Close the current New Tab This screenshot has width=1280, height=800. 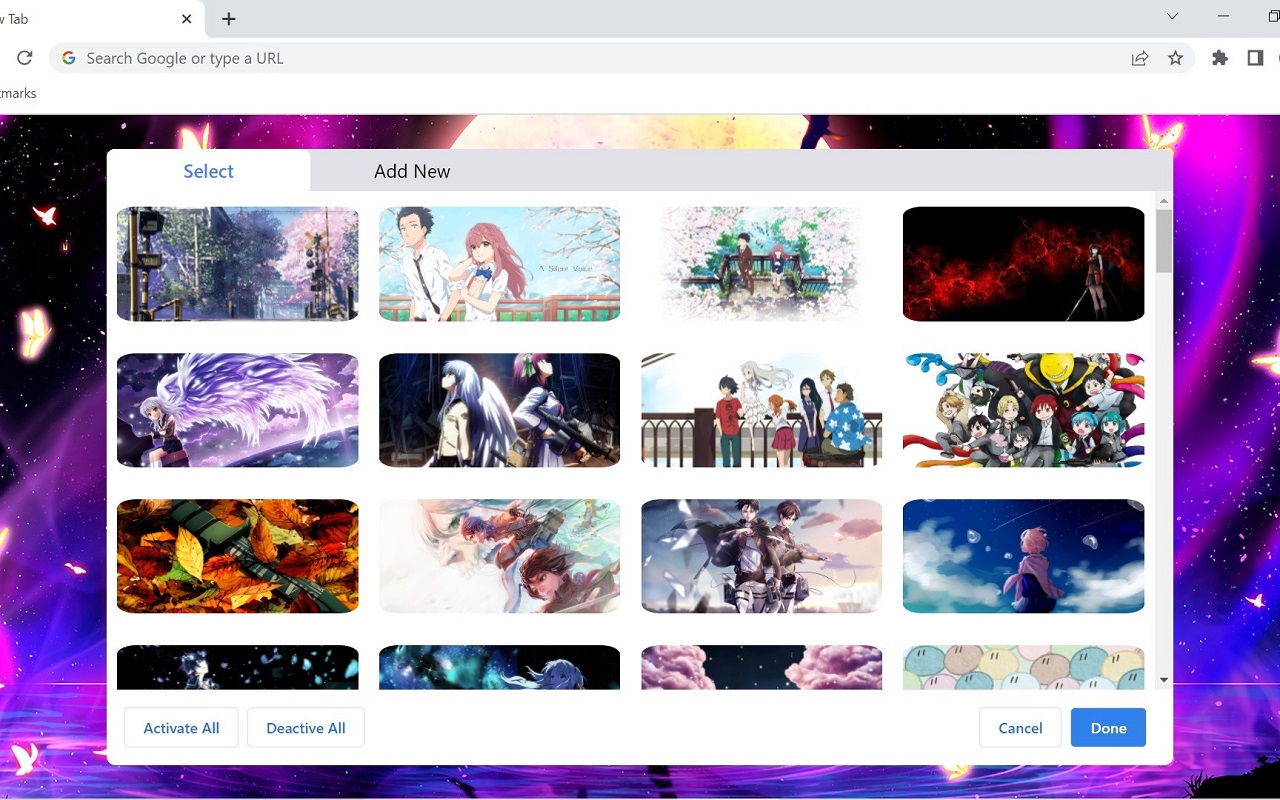coord(187,19)
